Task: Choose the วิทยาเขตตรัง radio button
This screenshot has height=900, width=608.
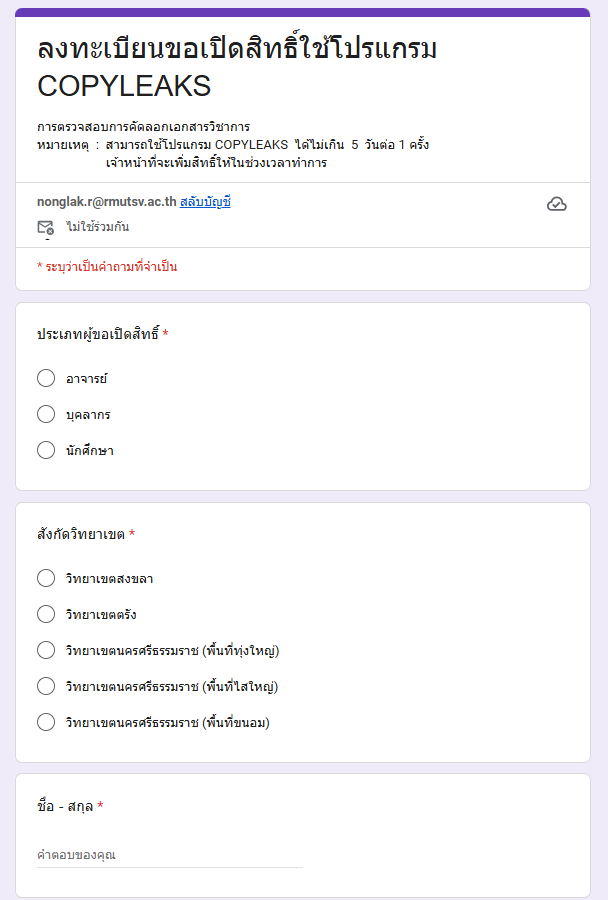Action: pos(46,614)
